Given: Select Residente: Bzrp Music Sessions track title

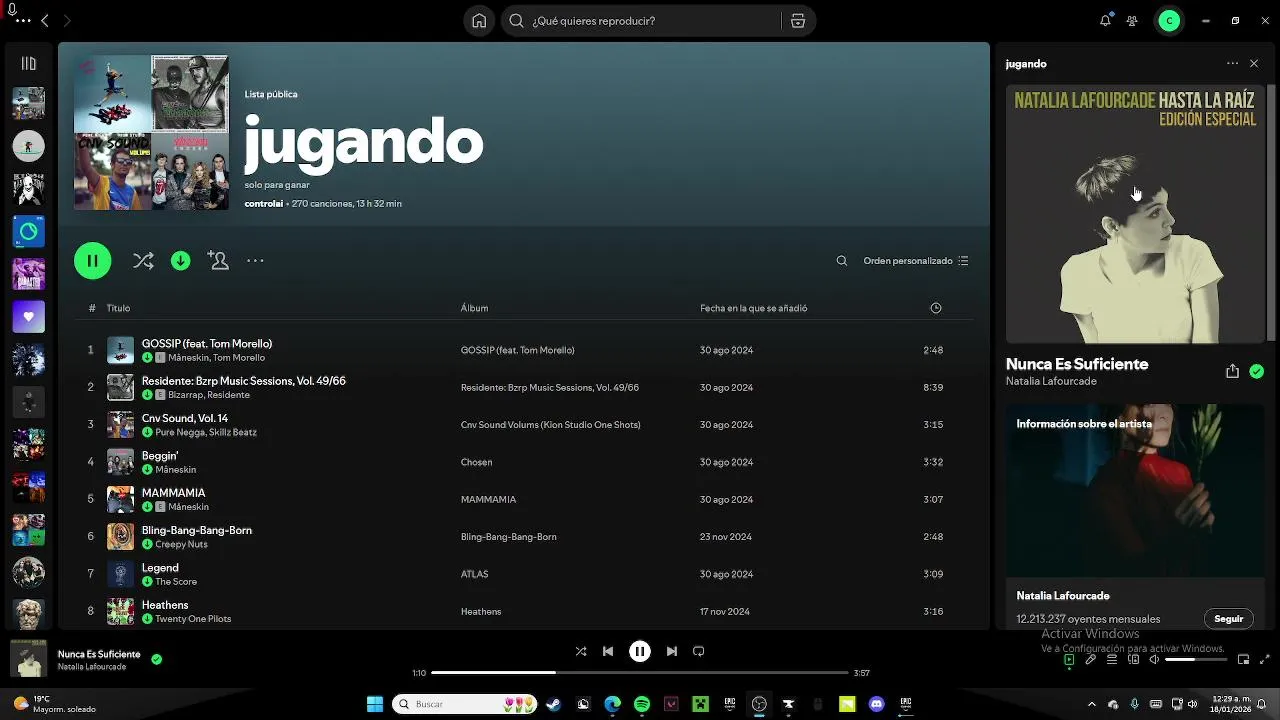Looking at the screenshot, I should [x=243, y=381].
